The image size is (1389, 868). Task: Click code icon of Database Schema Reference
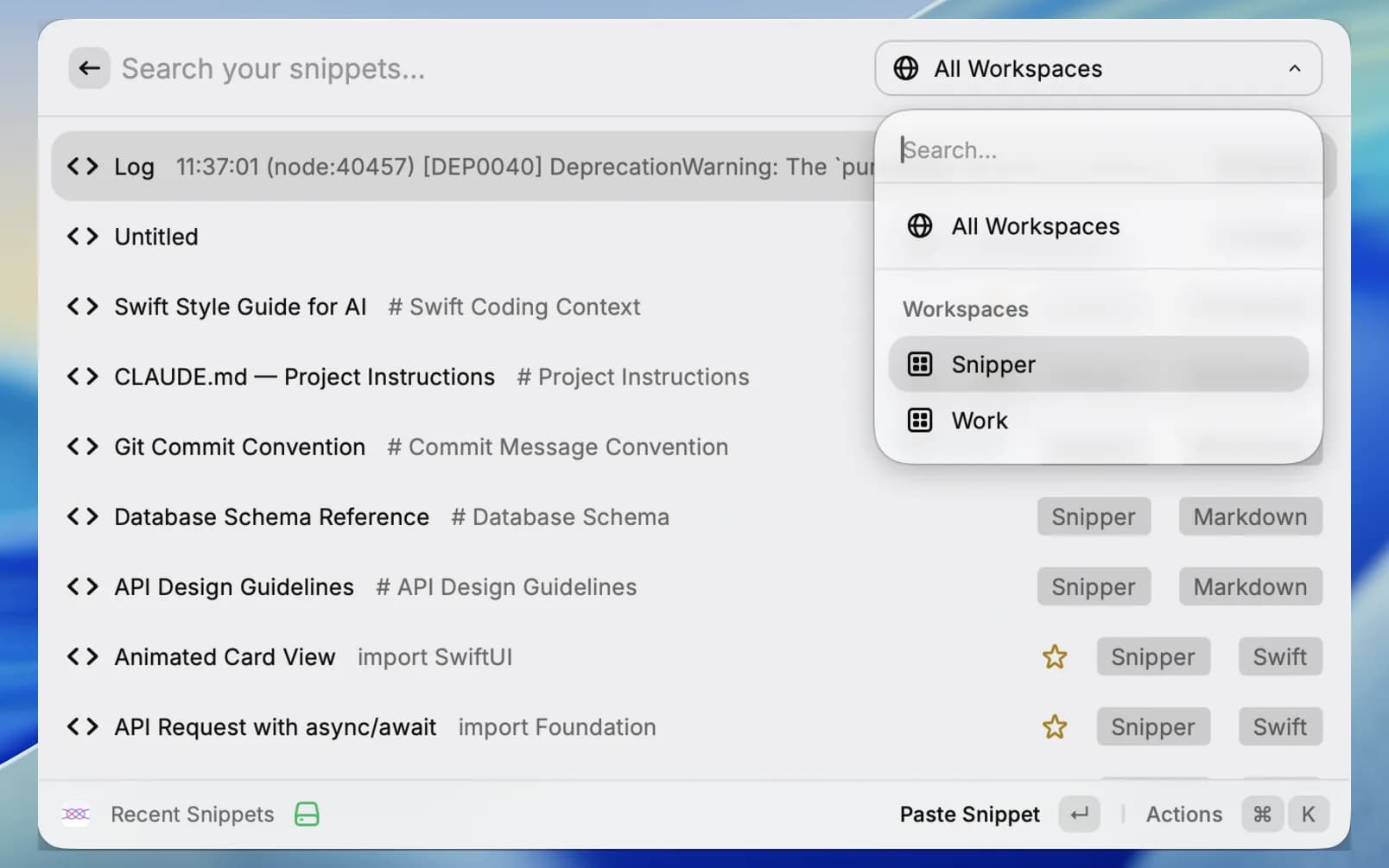click(83, 516)
